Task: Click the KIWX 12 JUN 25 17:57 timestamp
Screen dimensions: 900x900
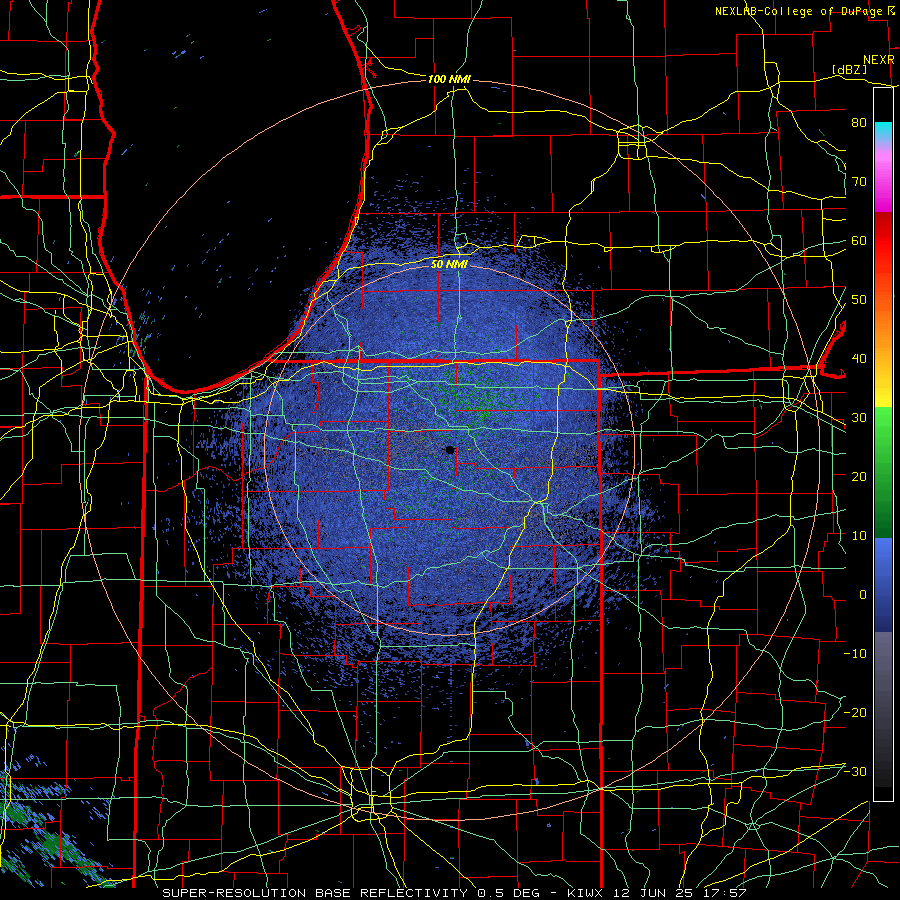Action: 657,893
